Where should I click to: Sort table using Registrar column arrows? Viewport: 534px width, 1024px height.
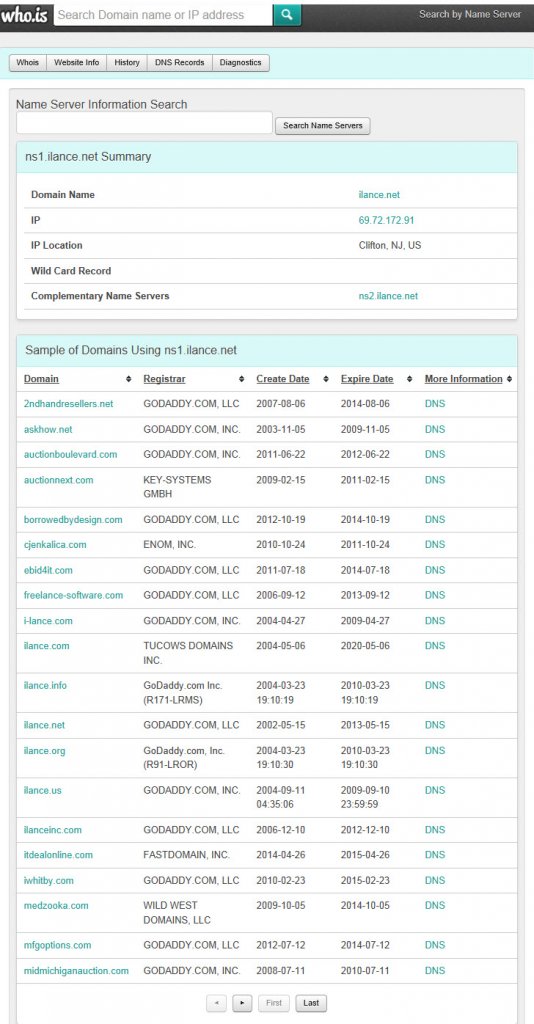[242, 379]
